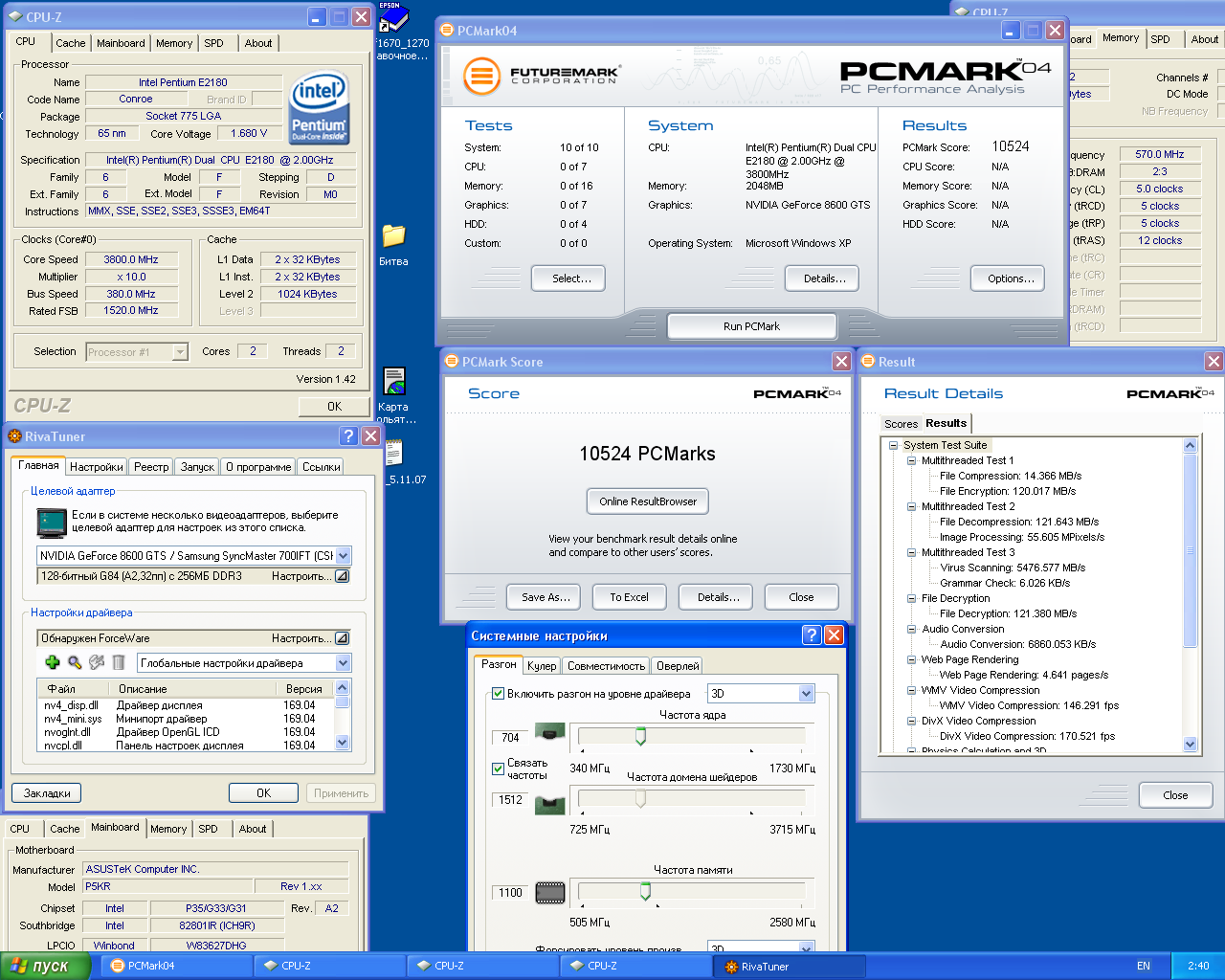Screen dimensions: 1225x980
Task: Switch to RivaTuner taskbar button
Action: [x=790, y=966]
